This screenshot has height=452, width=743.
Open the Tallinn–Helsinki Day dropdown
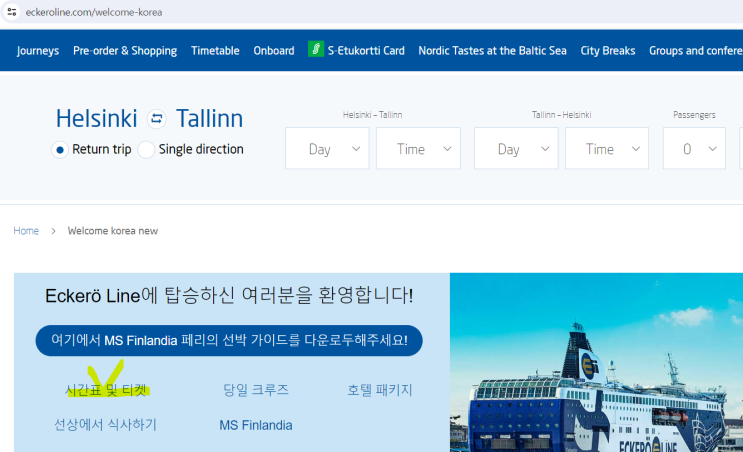tap(516, 148)
